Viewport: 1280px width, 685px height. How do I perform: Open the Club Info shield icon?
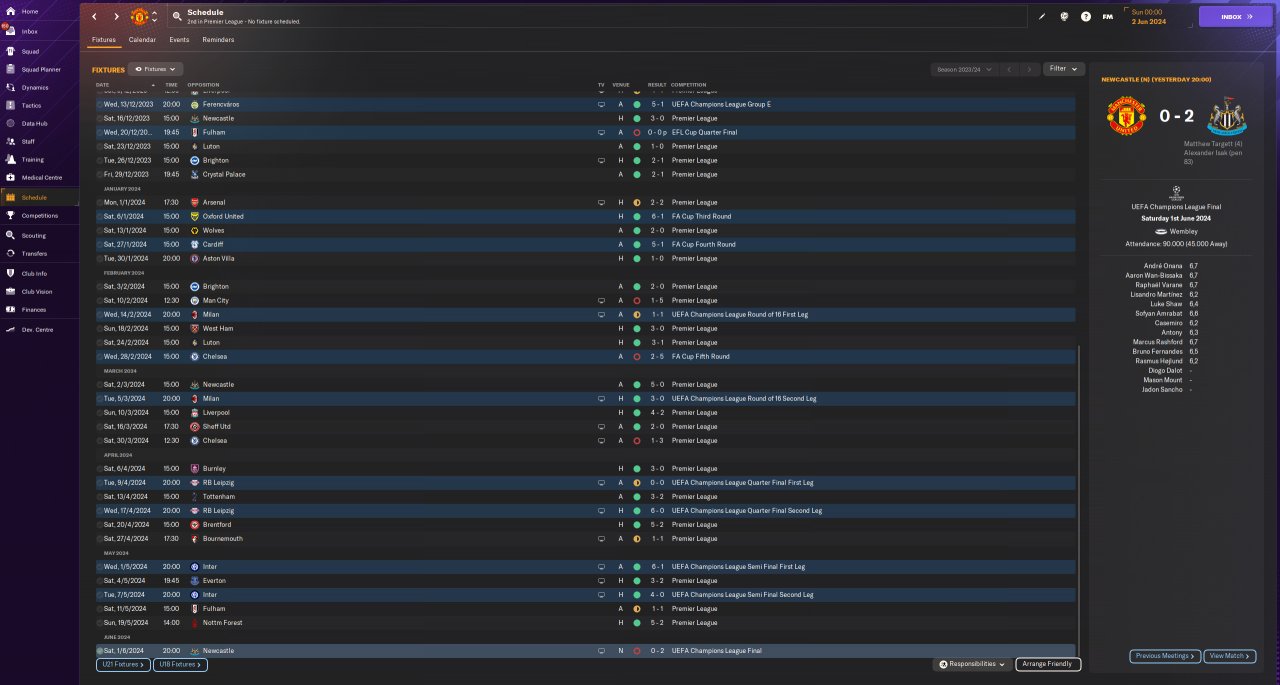coord(10,273)
